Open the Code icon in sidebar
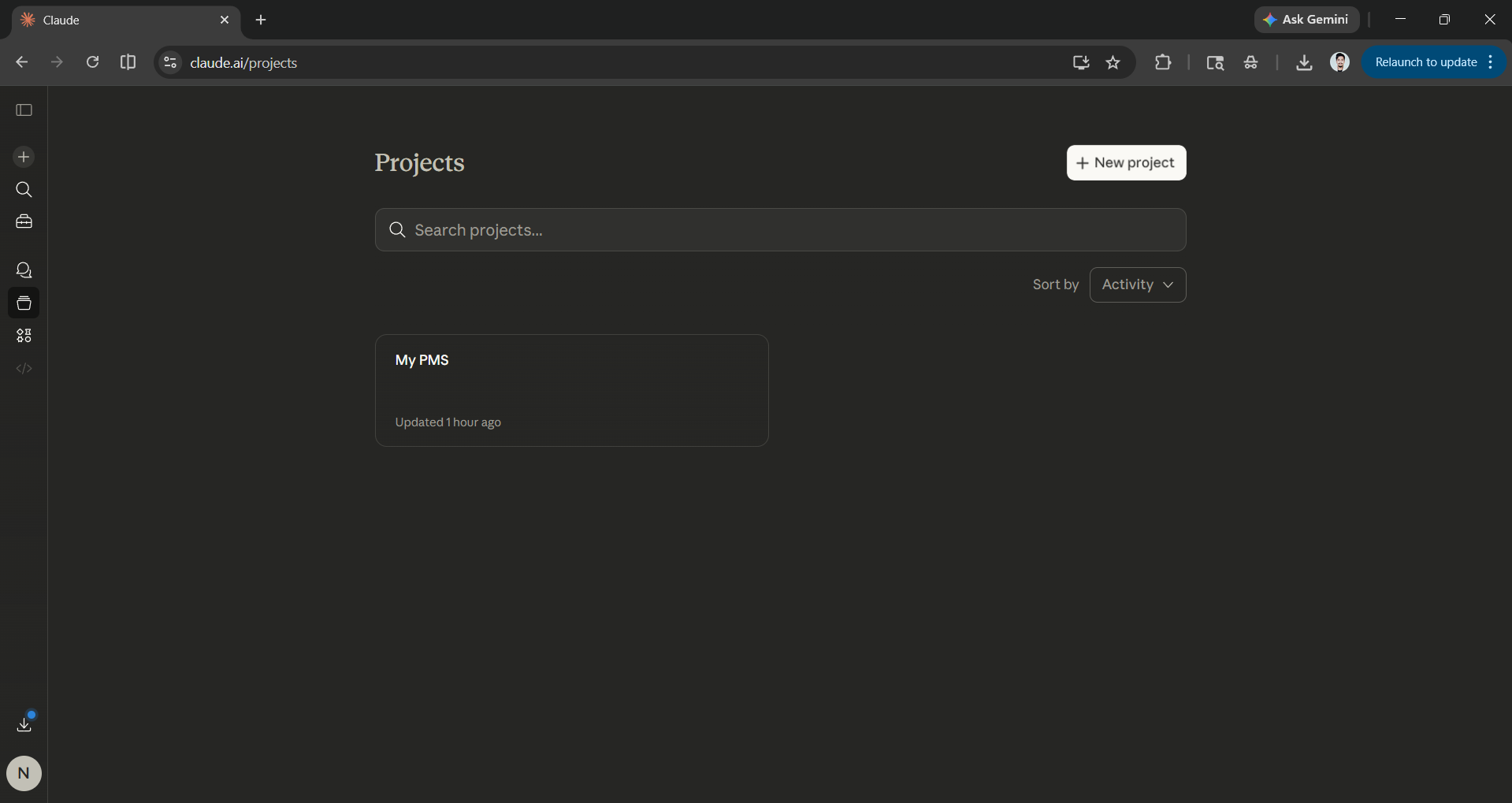The image size is (1512, 803). pos(24,369)
